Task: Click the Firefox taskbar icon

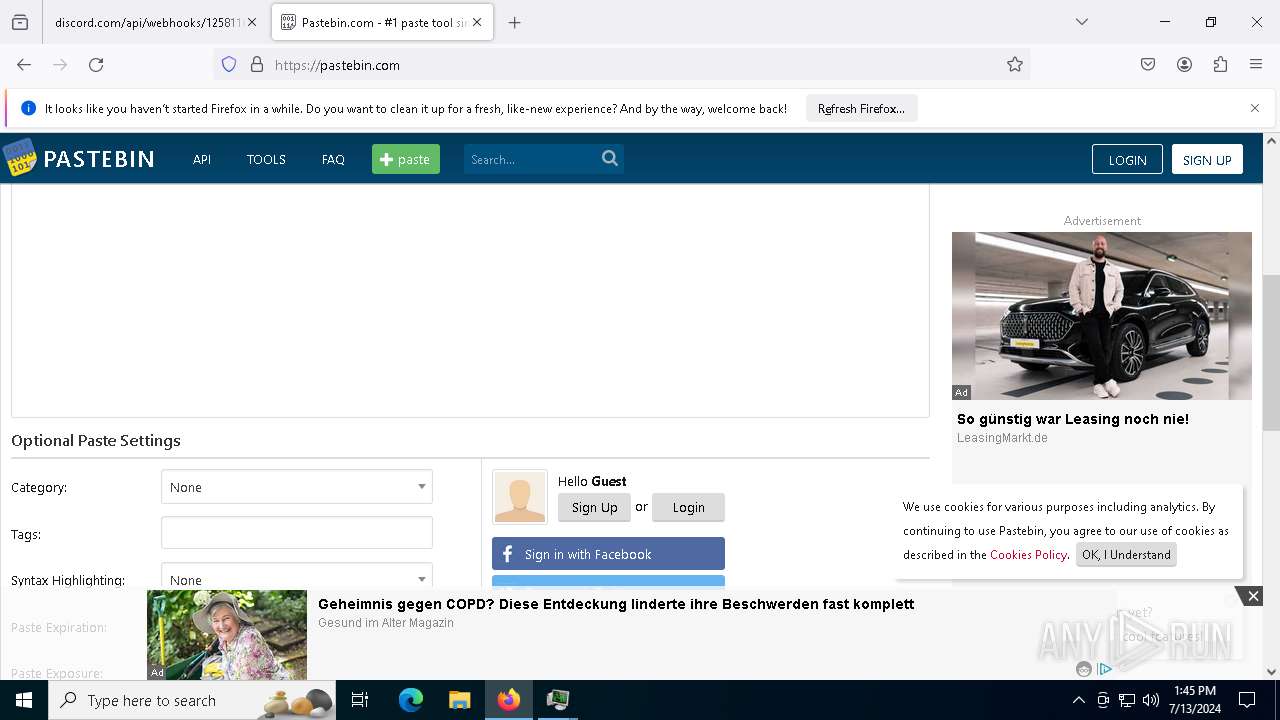Action: tap(509, 700)
